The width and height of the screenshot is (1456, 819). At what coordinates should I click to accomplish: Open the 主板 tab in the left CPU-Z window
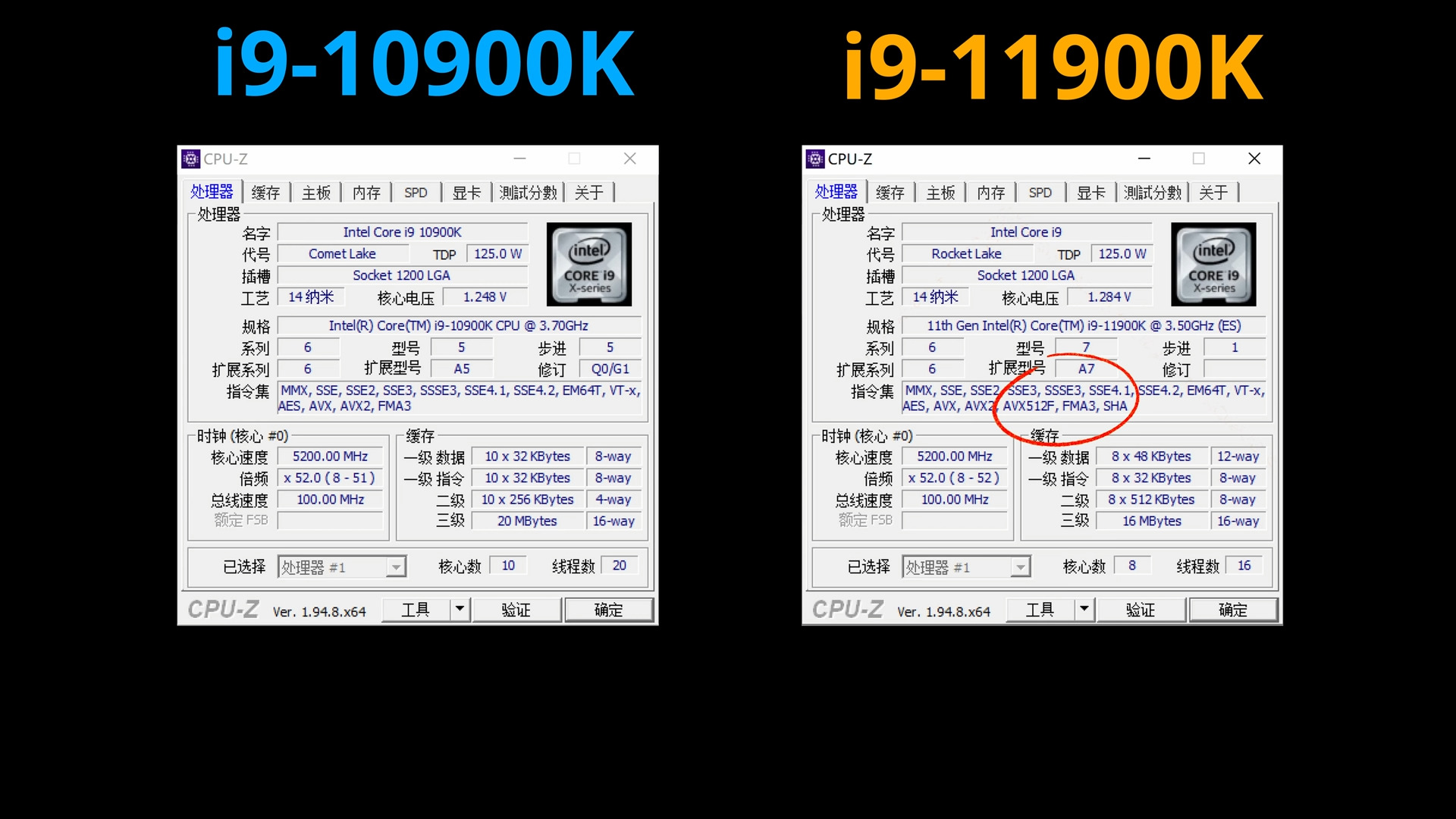point(316,193)
